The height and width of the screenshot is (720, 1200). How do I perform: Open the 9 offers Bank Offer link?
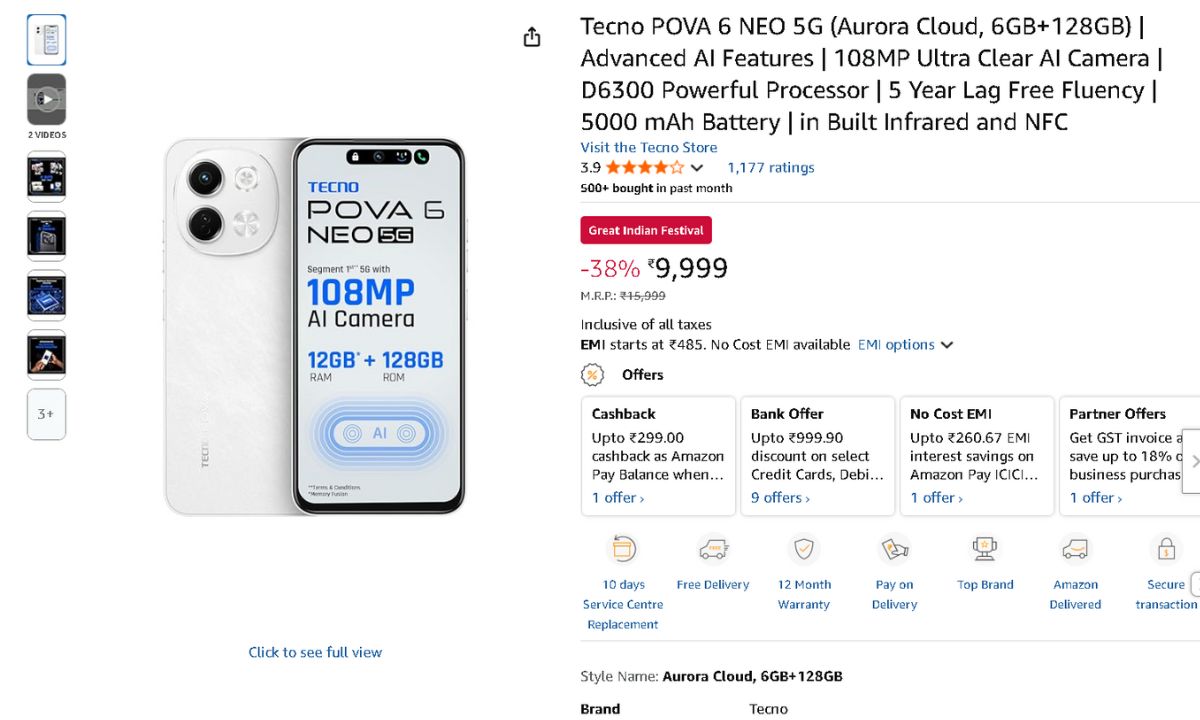[x=780, y=498]
